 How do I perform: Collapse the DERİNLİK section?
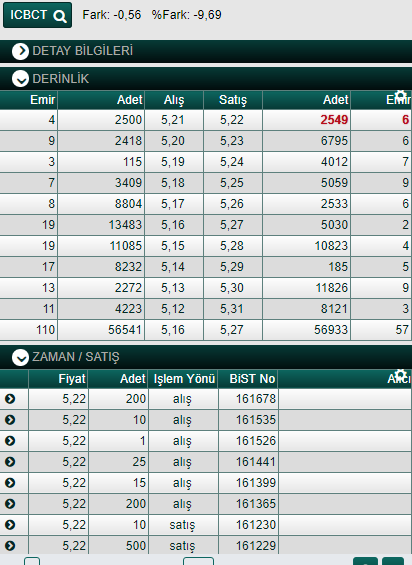[x=20, y=79]
